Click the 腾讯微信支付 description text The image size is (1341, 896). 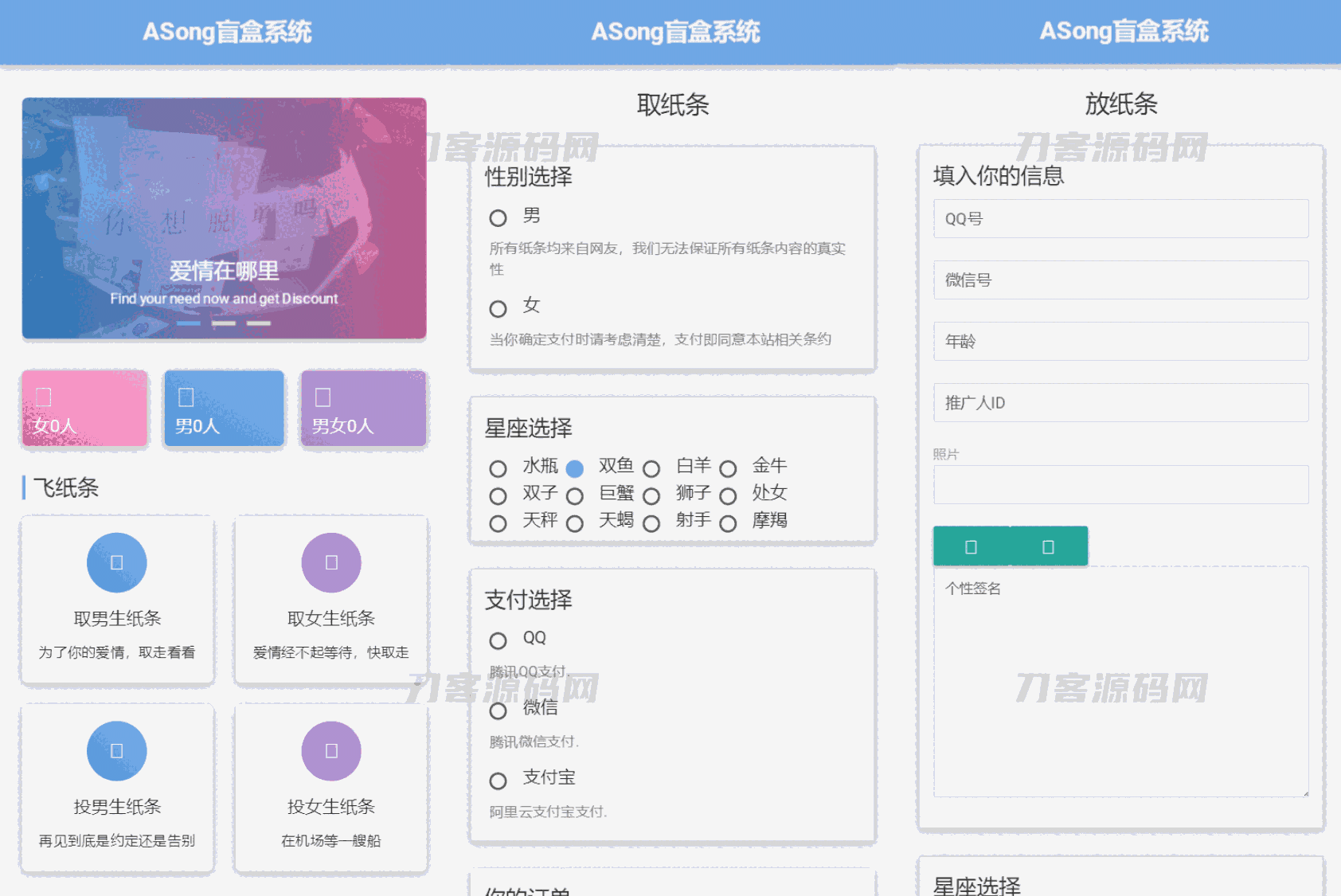(x=534, y=742)
